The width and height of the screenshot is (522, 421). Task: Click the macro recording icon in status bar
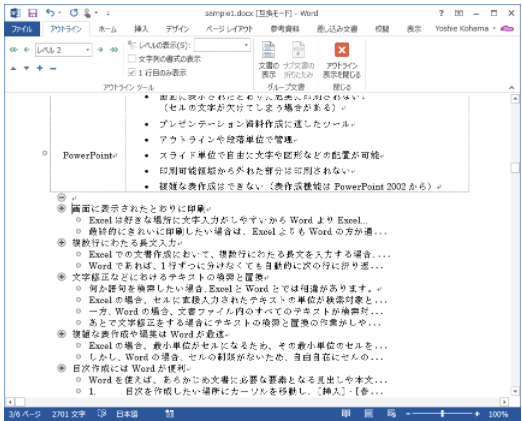tap(170, 414)
